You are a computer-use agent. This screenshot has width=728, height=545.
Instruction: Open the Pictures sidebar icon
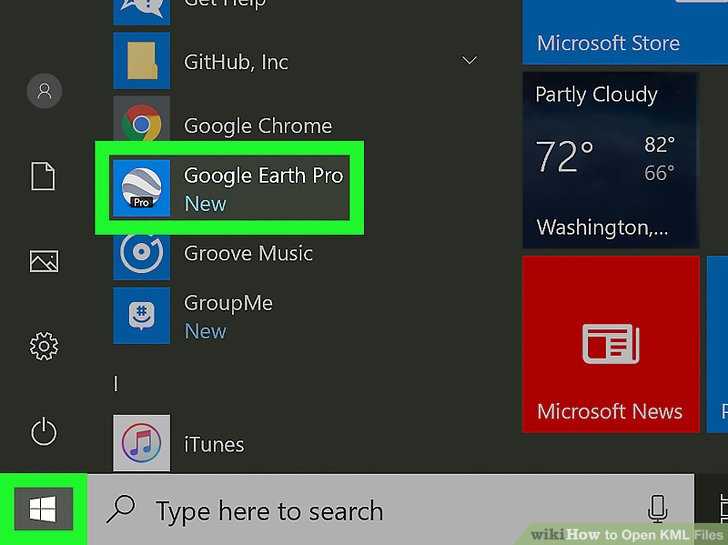tap(44, 261)
